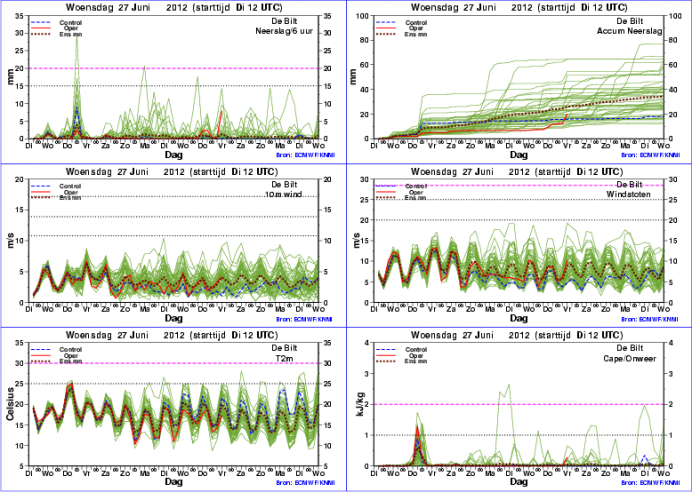Select 'Ens mn' legend entry in Accum Neerslag chart
The width and height of the screenshot is (692, 492).
416,34
